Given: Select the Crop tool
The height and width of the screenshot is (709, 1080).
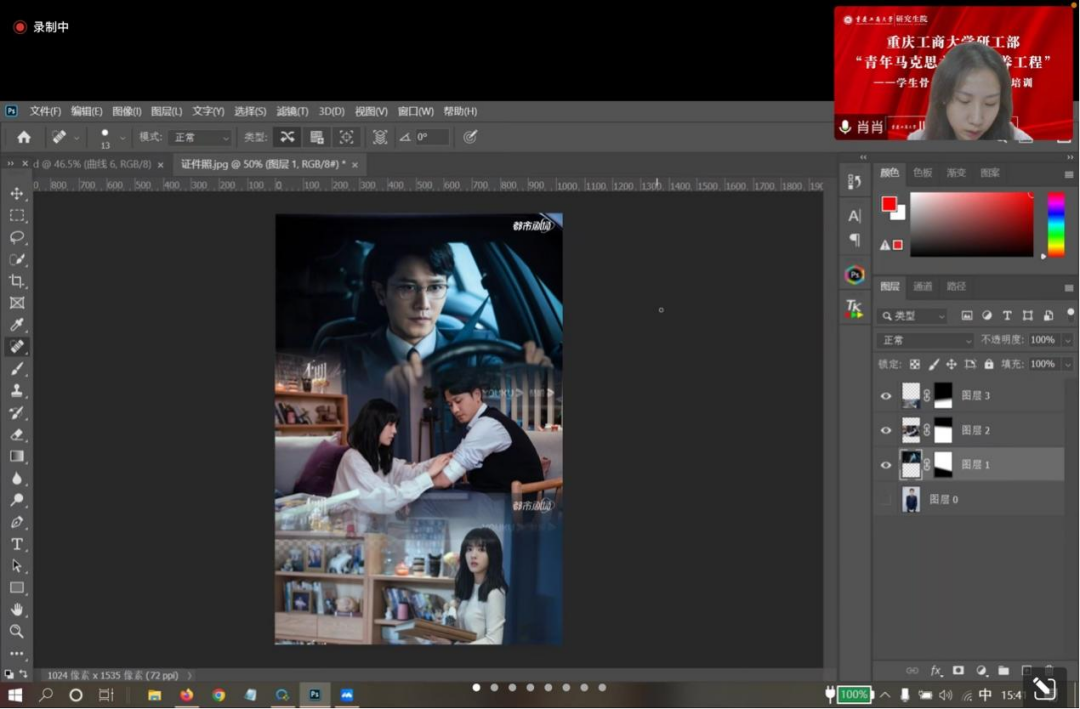Looking at the screenshot, I should pyautogui.click(x=17, y=281).
